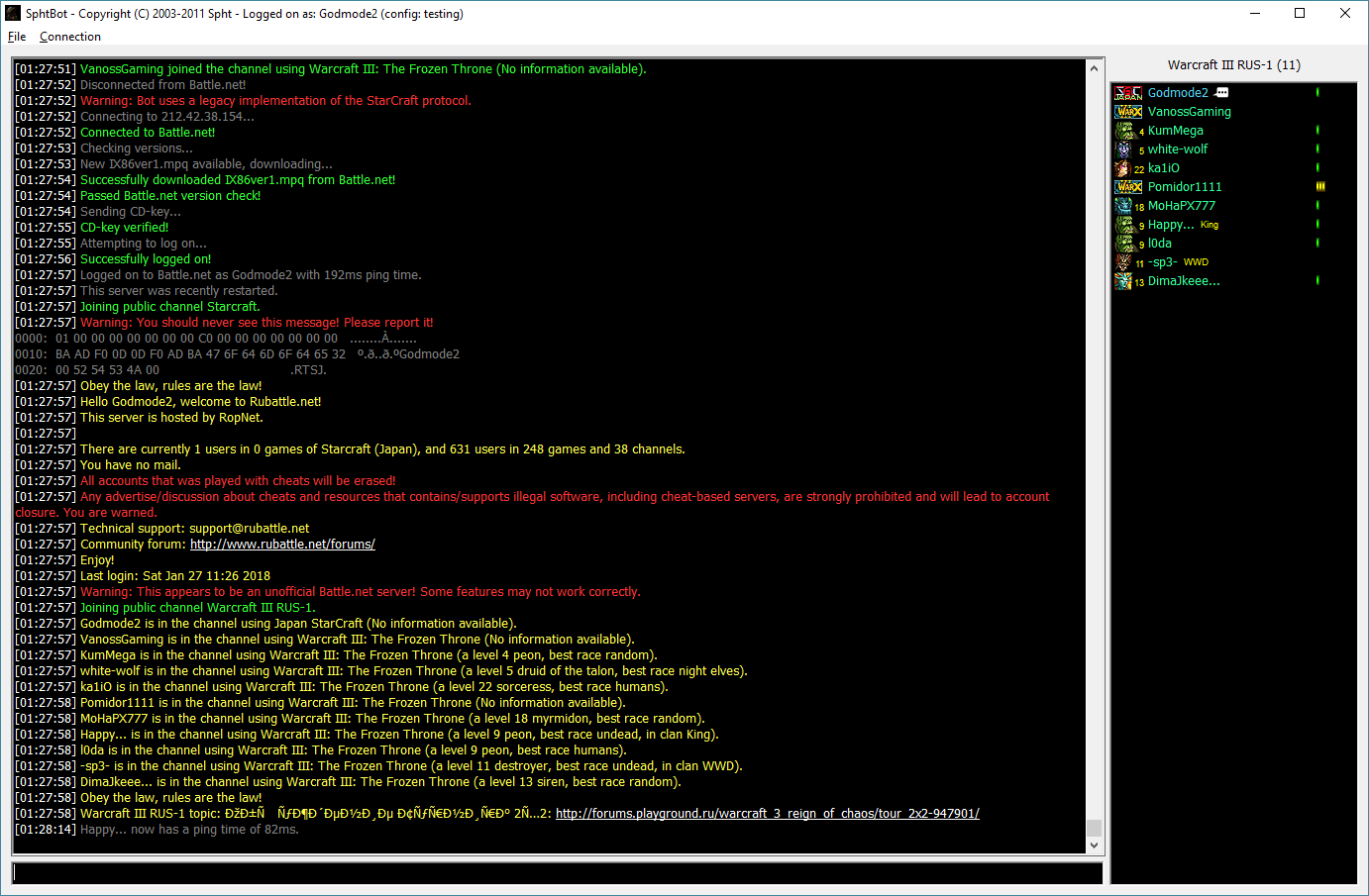Screen dimensions: 1369x896
Task: Select user KumMega in channel list
Action: 1176,131
